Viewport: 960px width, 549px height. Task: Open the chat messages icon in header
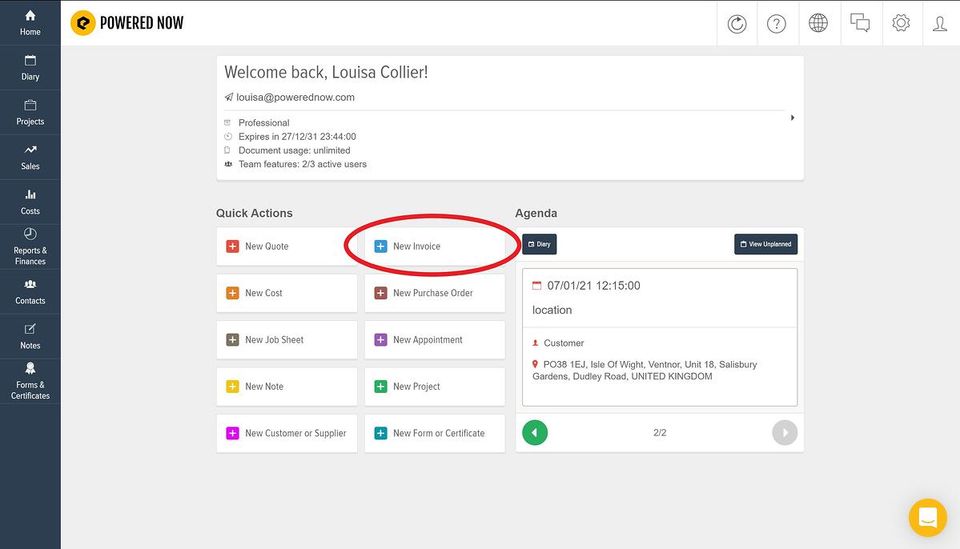click(x=860, y=23)
